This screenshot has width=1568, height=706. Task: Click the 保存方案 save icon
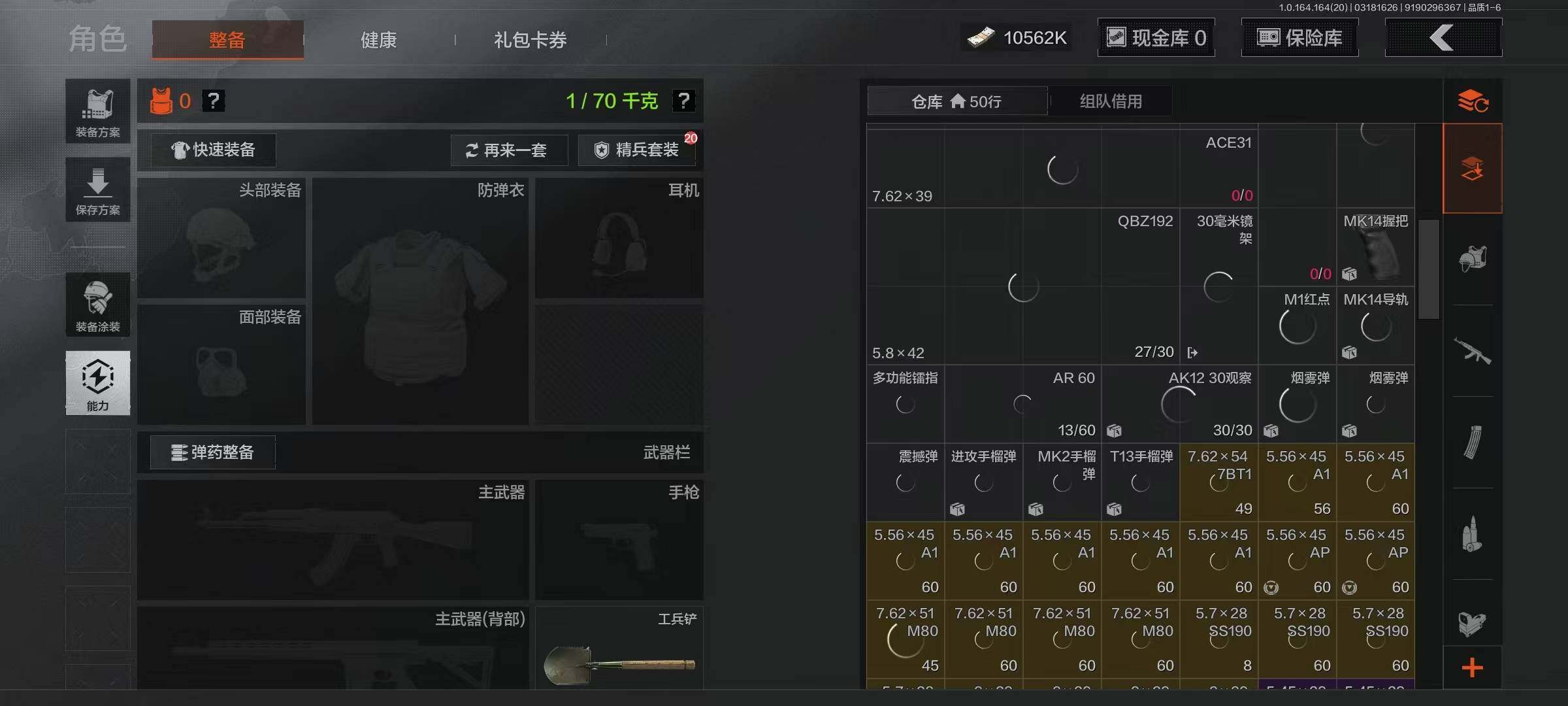click(x=97, y=190)
